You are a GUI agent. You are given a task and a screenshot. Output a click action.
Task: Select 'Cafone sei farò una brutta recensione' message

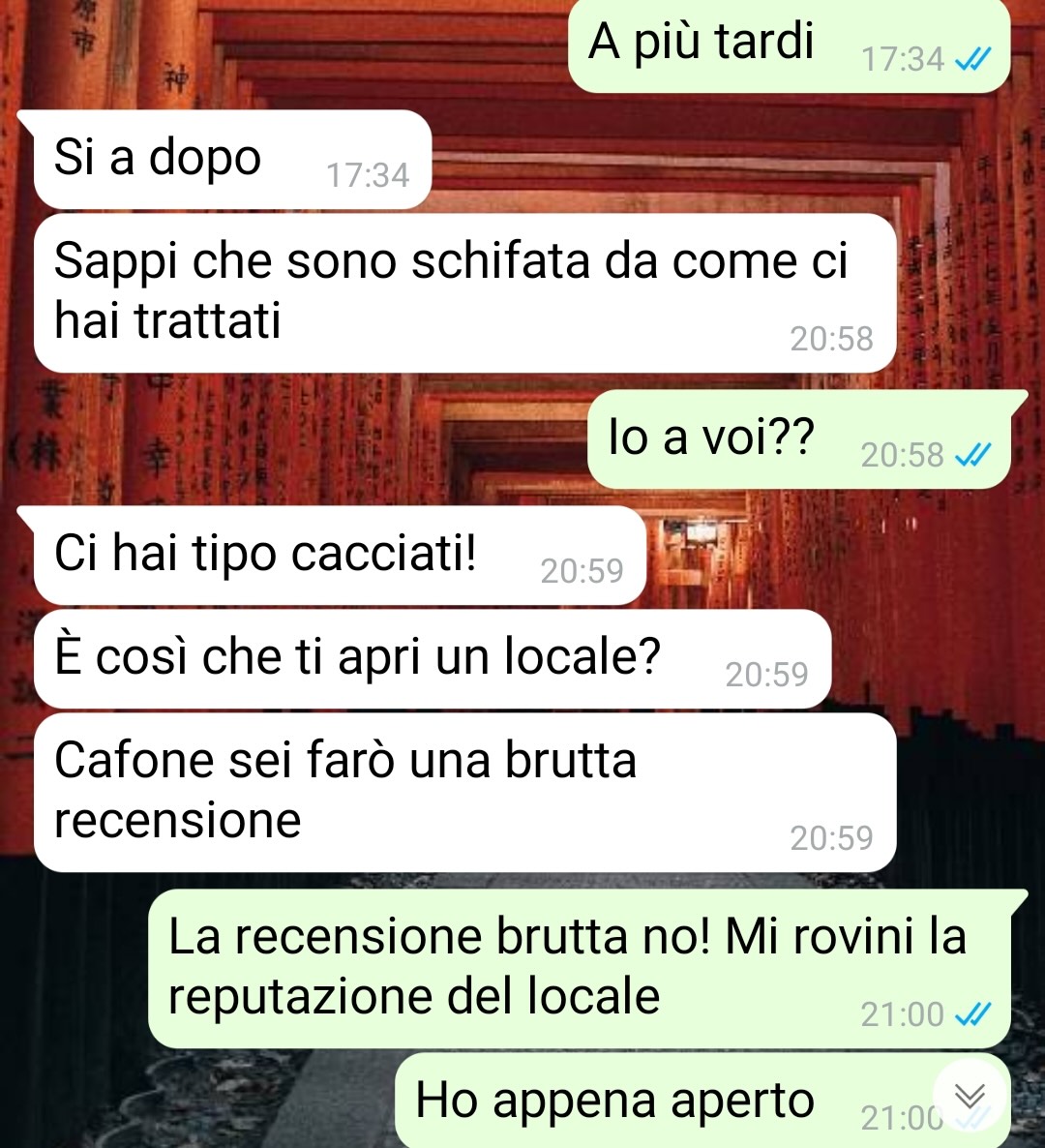464,792
